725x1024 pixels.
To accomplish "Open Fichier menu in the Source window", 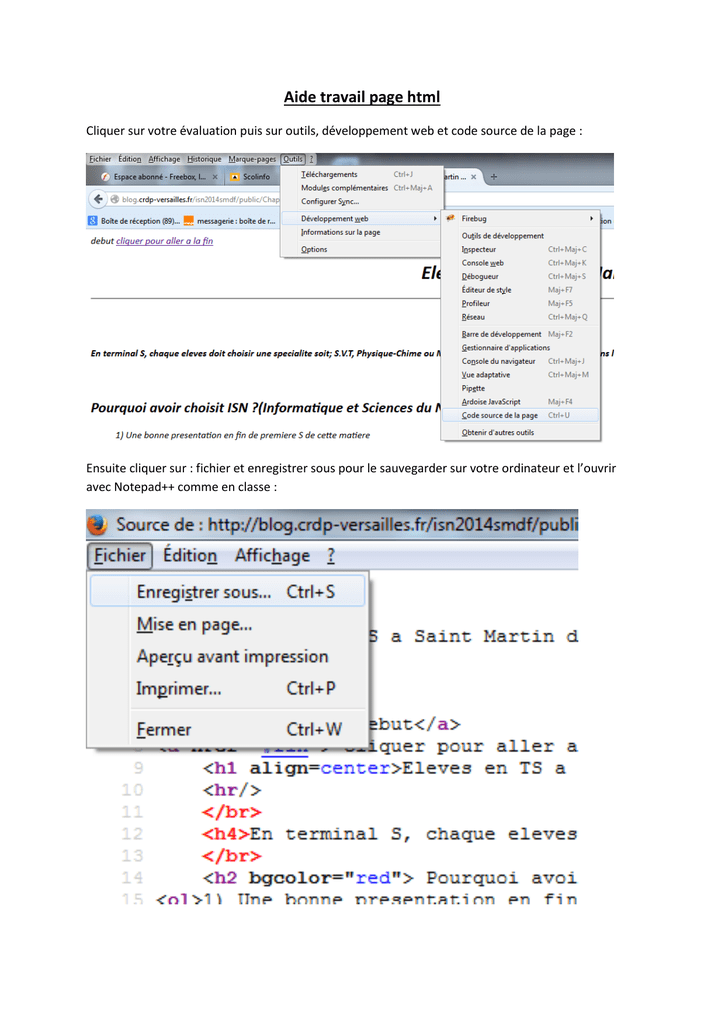I will tap(120, 556).
